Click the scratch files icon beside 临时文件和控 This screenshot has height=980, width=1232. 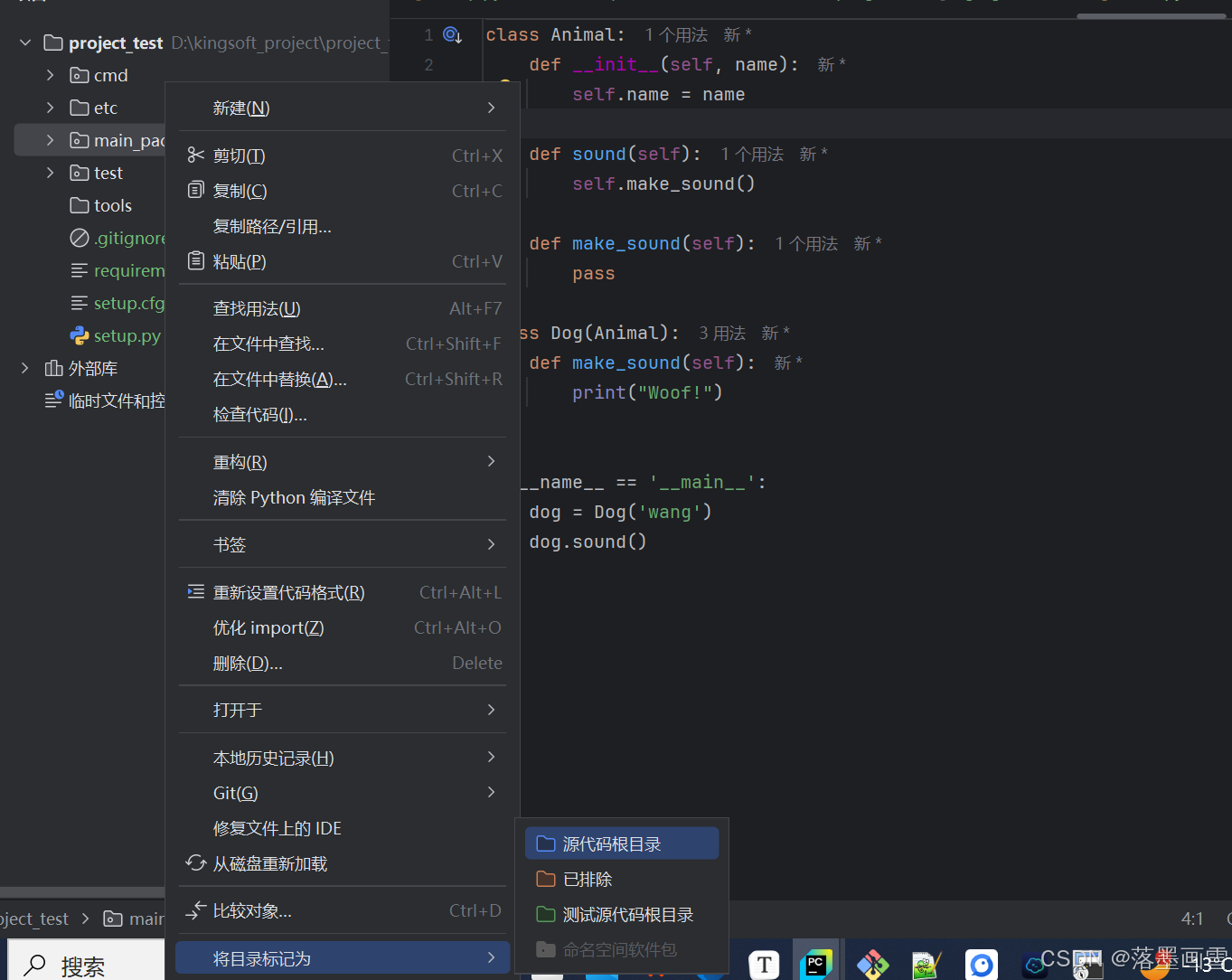54,400
